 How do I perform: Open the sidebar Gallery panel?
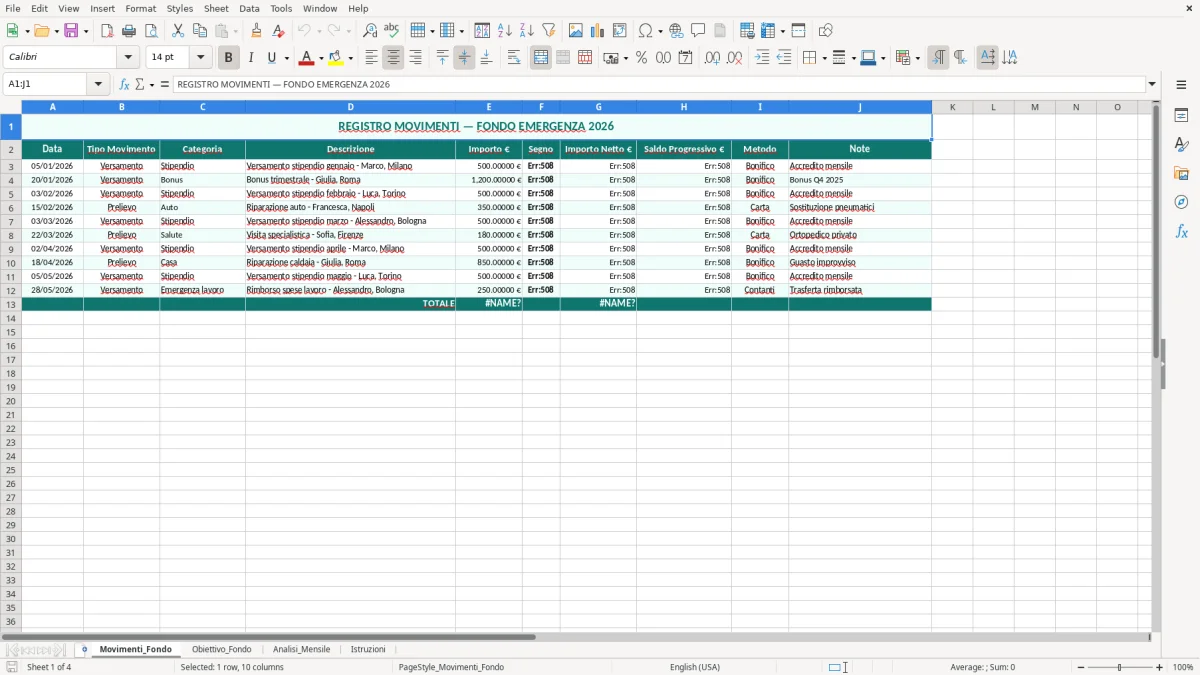point(1181,173)
